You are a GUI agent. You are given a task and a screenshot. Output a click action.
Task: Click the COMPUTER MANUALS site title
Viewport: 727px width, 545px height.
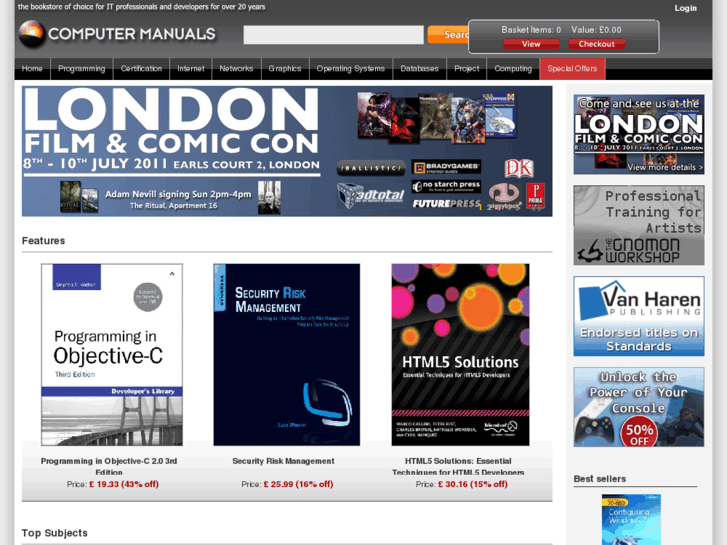point(132,34)
